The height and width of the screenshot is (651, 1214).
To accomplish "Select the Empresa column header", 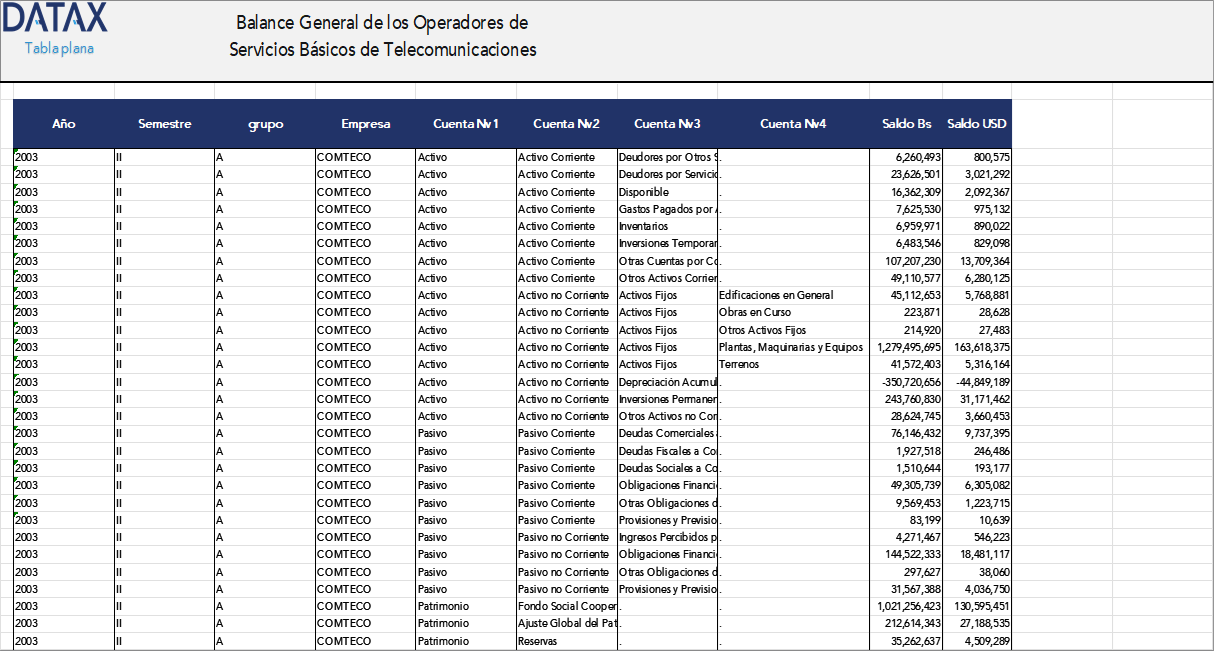I will click(366, 124).
